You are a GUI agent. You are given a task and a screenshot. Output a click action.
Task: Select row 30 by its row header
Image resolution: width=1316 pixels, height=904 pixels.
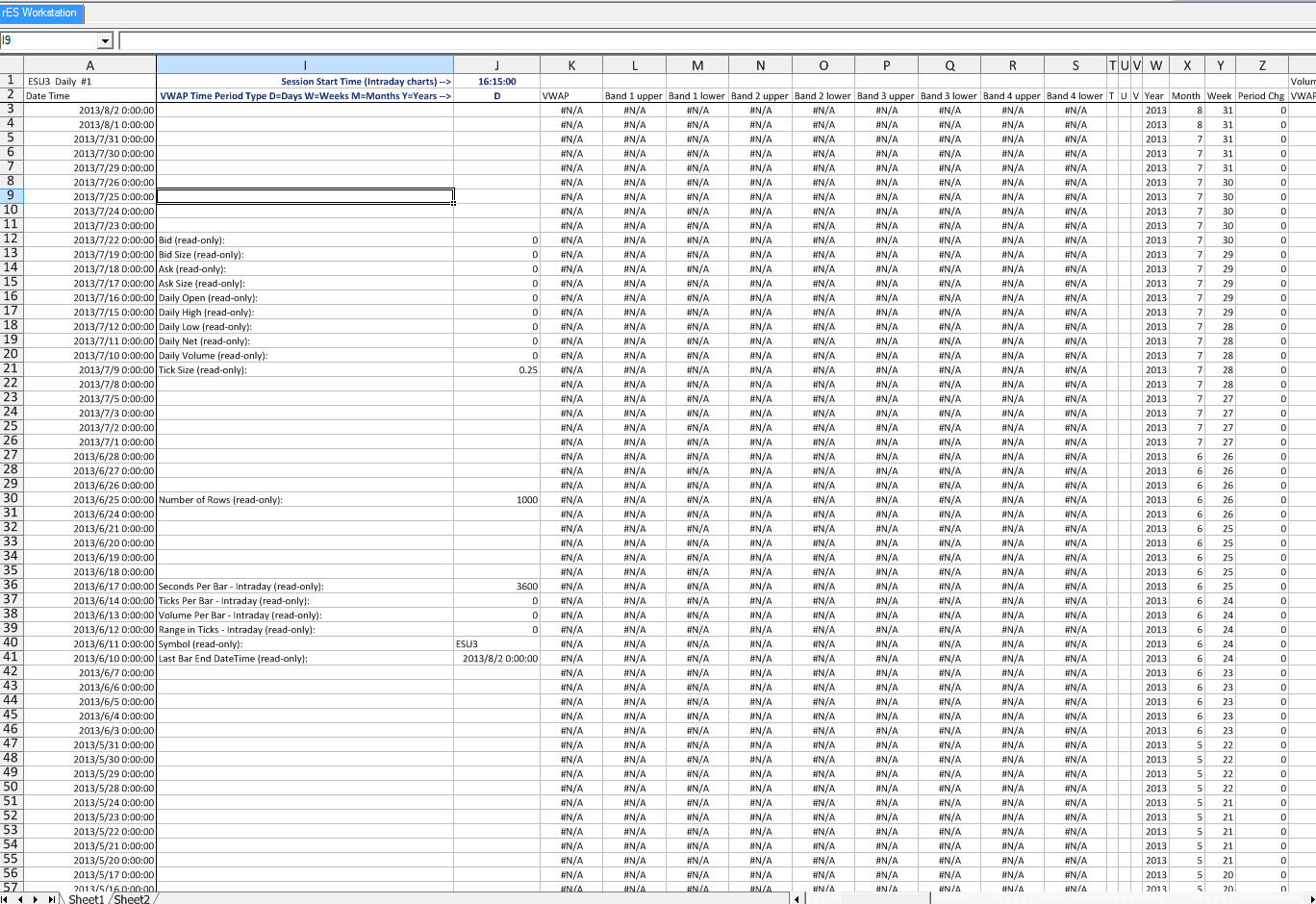11,499
